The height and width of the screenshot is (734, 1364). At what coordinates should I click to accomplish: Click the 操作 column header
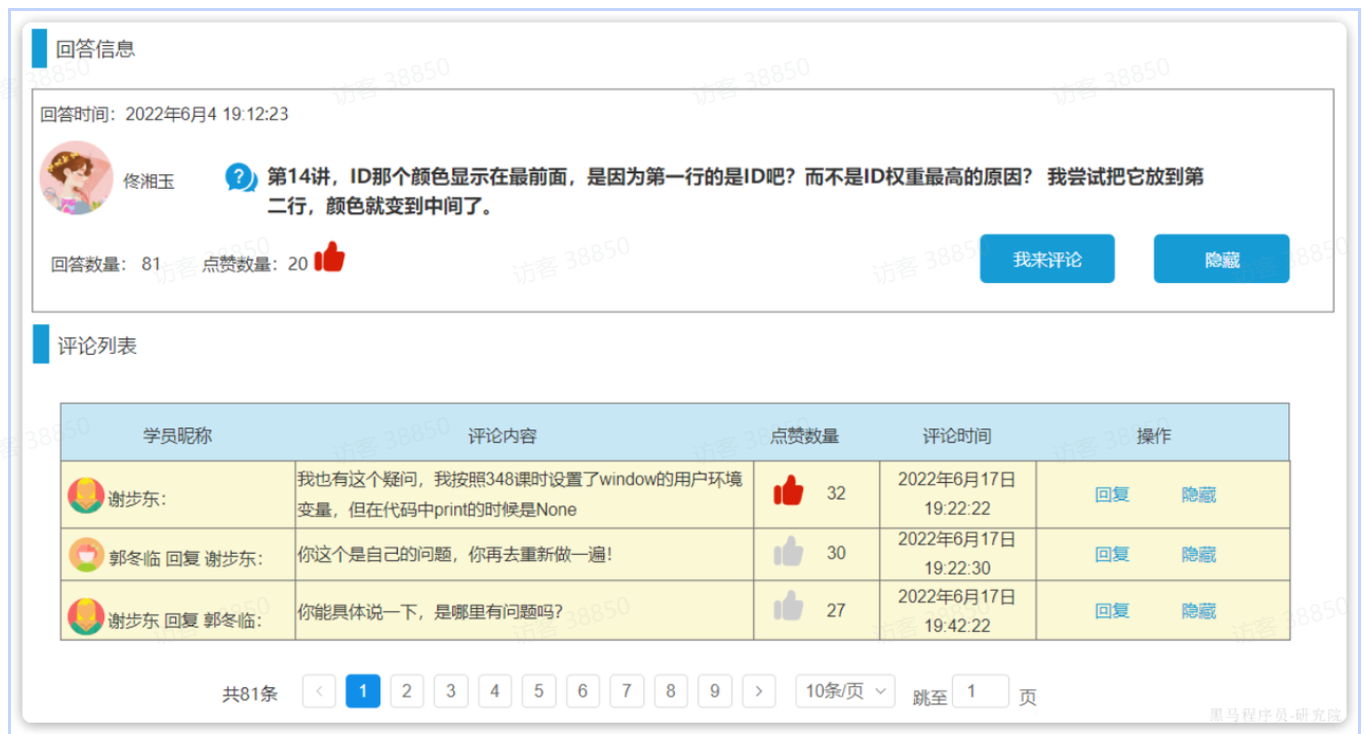tap(1154, 436)
